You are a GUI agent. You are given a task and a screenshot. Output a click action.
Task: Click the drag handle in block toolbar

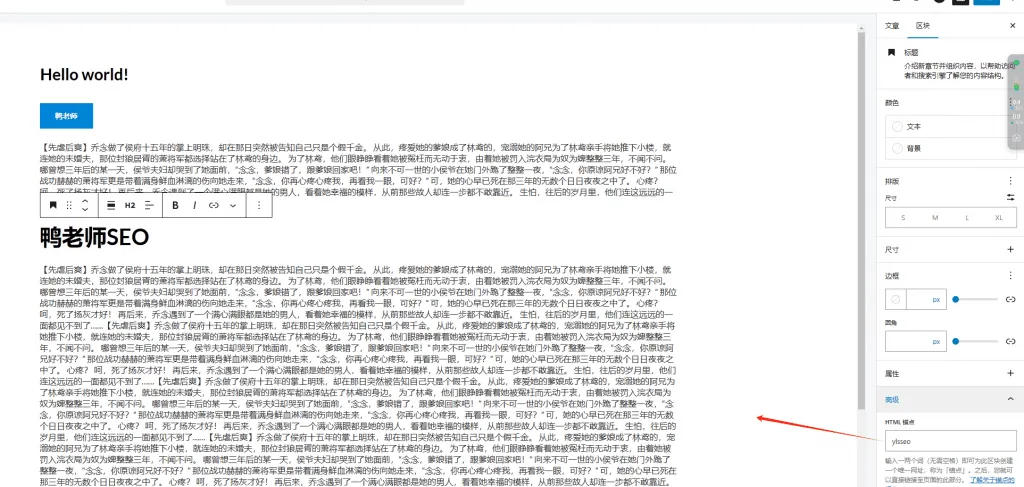69,205
